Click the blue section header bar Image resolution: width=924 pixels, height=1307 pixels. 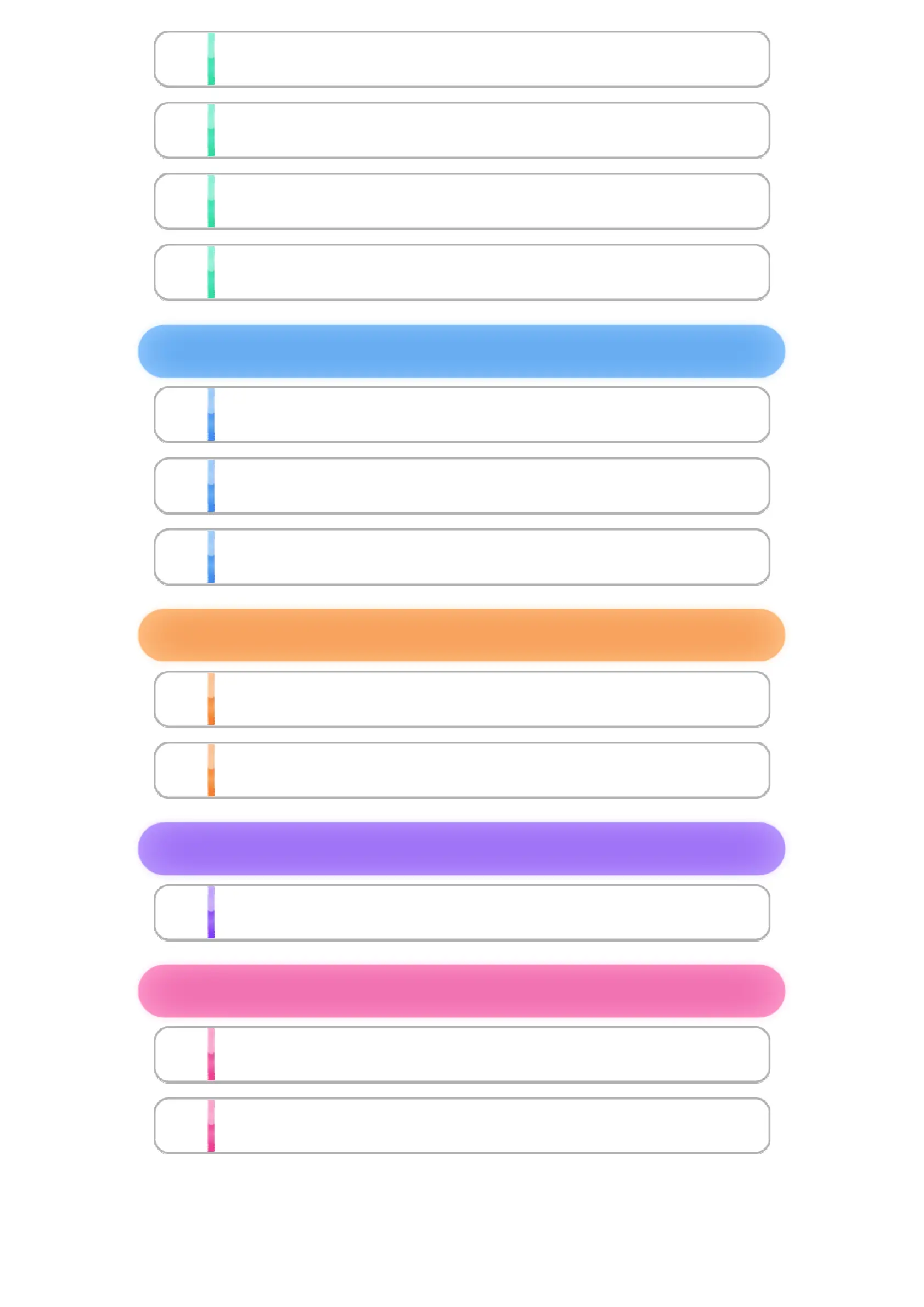[461, 351]
